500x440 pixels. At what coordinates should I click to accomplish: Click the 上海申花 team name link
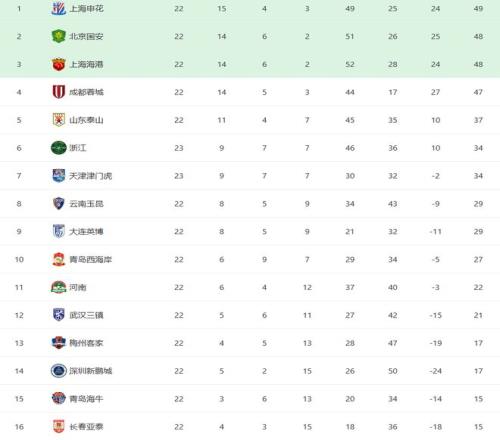point(86,9)
